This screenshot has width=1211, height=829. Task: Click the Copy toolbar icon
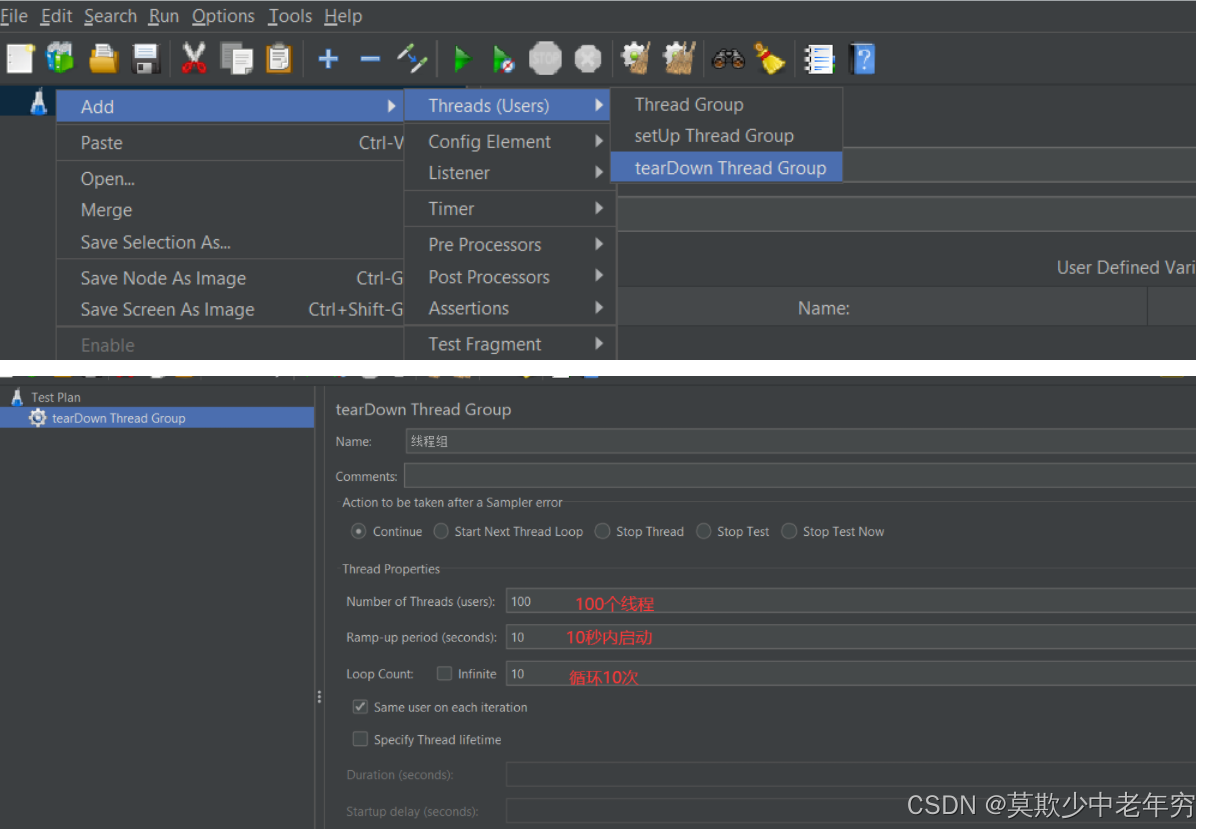coord(237,59)
